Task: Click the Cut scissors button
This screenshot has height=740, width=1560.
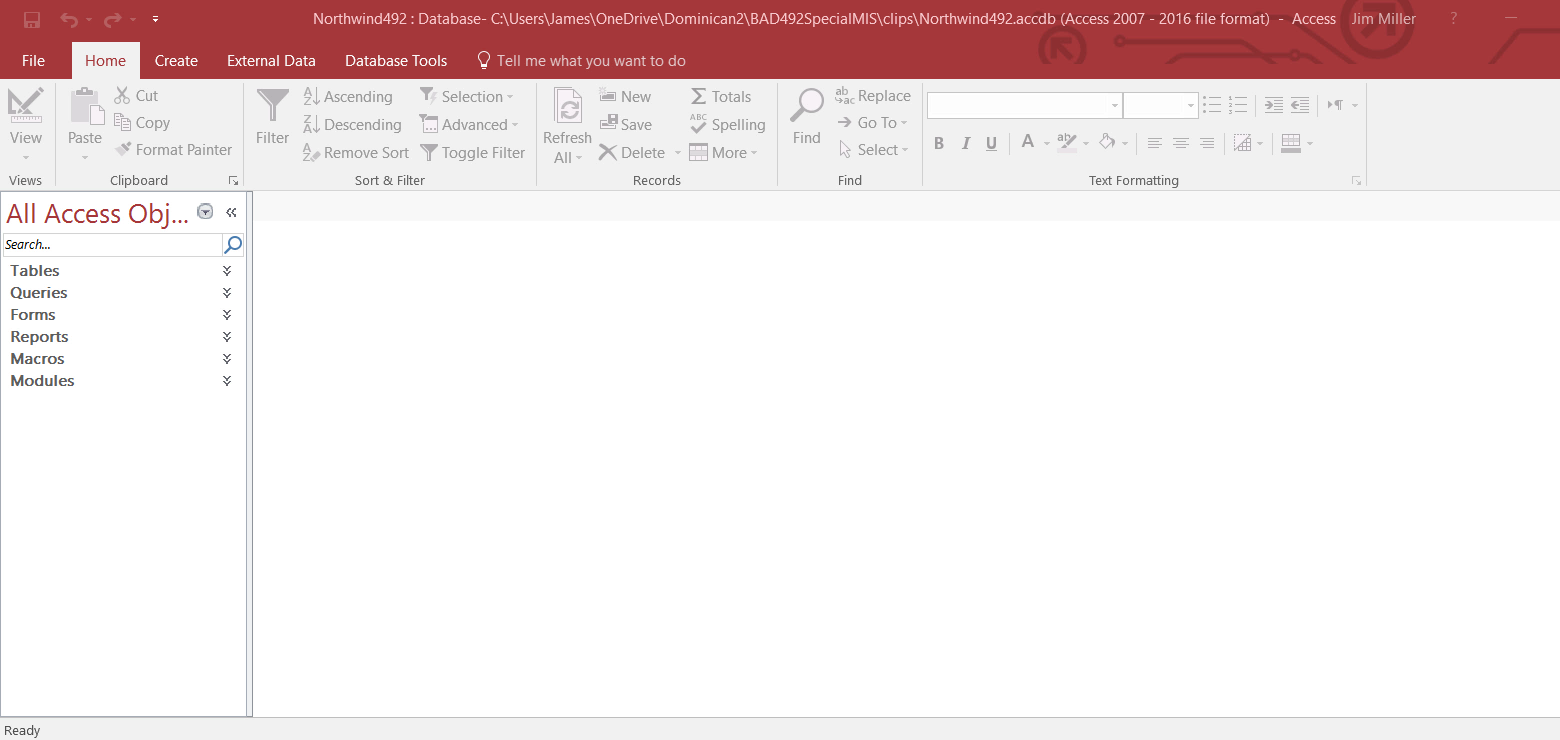Action: (136, 96)
